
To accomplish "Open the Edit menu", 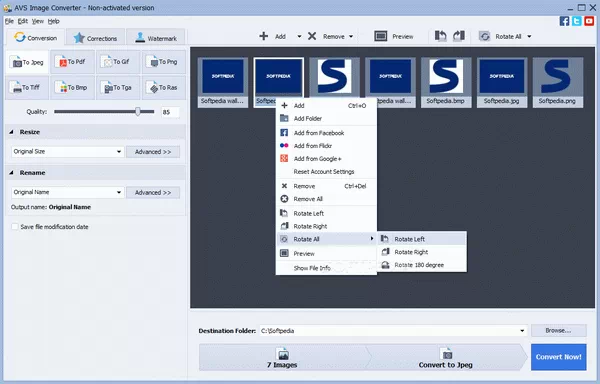I will coord(23,21).
